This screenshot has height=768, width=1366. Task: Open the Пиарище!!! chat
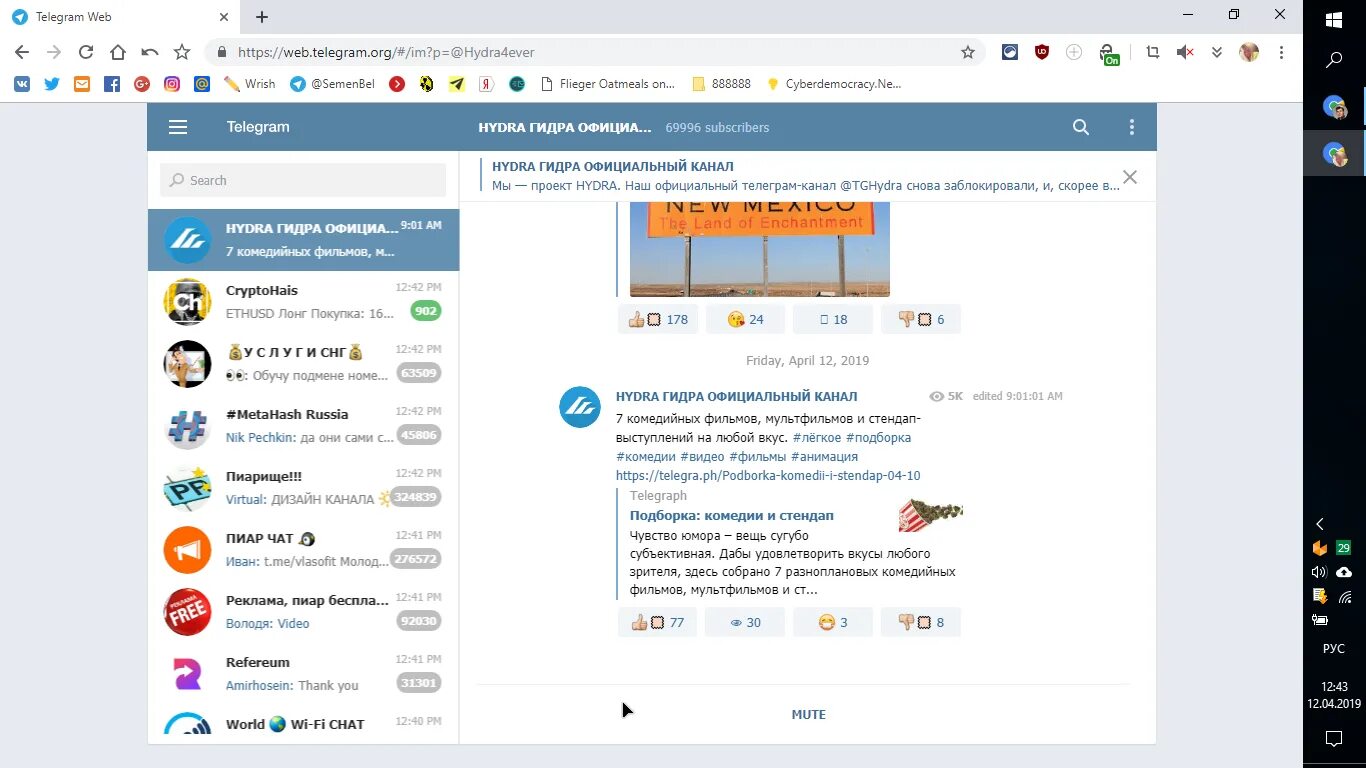click(303, 488)
